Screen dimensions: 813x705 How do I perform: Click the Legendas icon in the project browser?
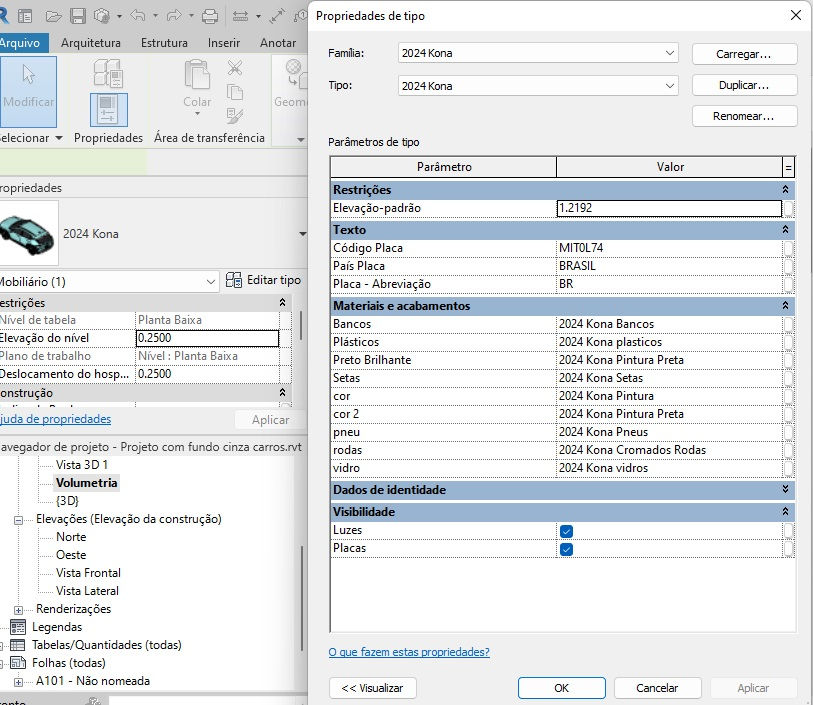click(x=18, y=627)
